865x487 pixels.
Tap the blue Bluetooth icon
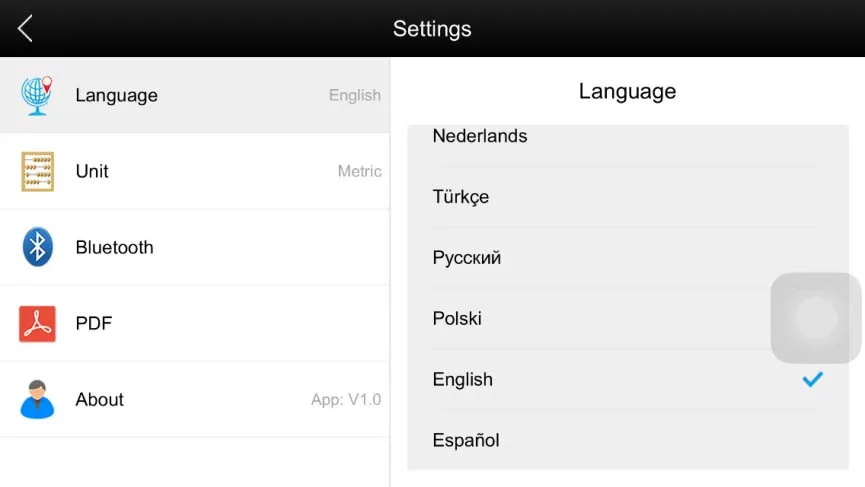tap(37, 247)
